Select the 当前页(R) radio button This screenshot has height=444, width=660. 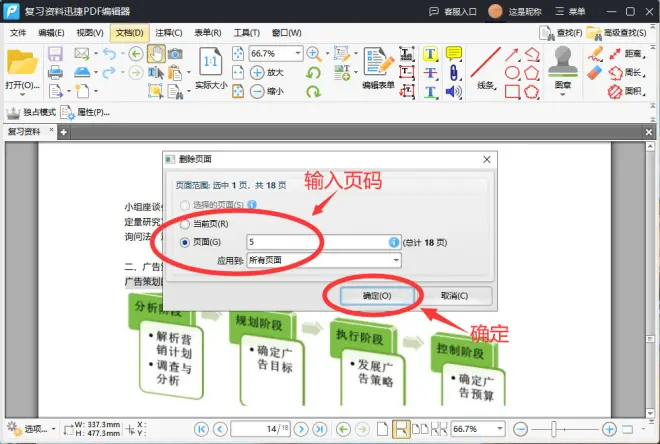pyautogui.click(x=185, y=224)
